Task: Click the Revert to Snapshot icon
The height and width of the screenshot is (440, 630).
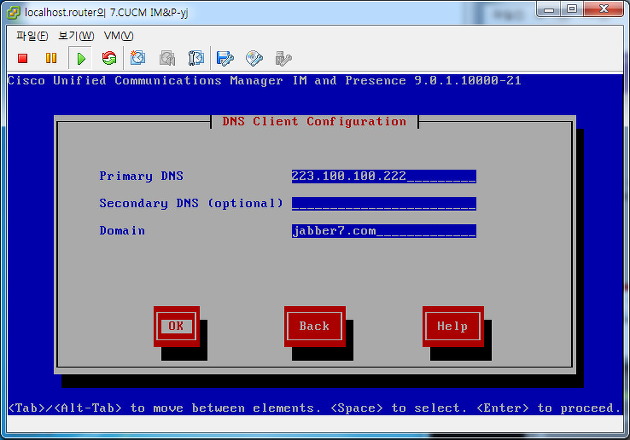Action: coord(167,58)
